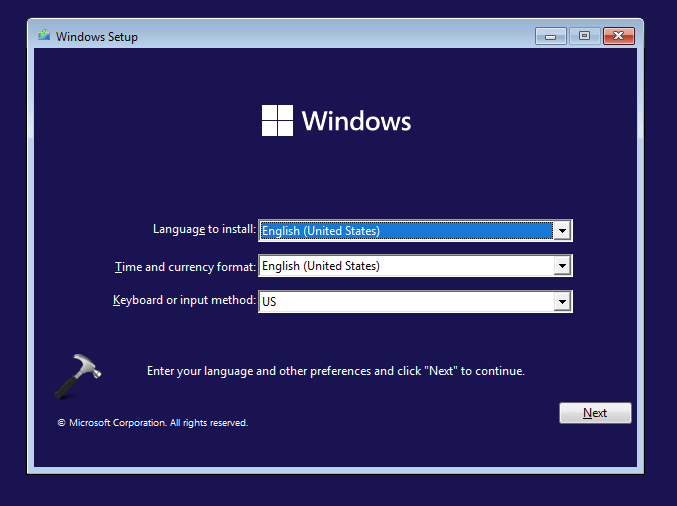677x506 pixels.
Task: Open the Language to install combo box
Action: 405,231
